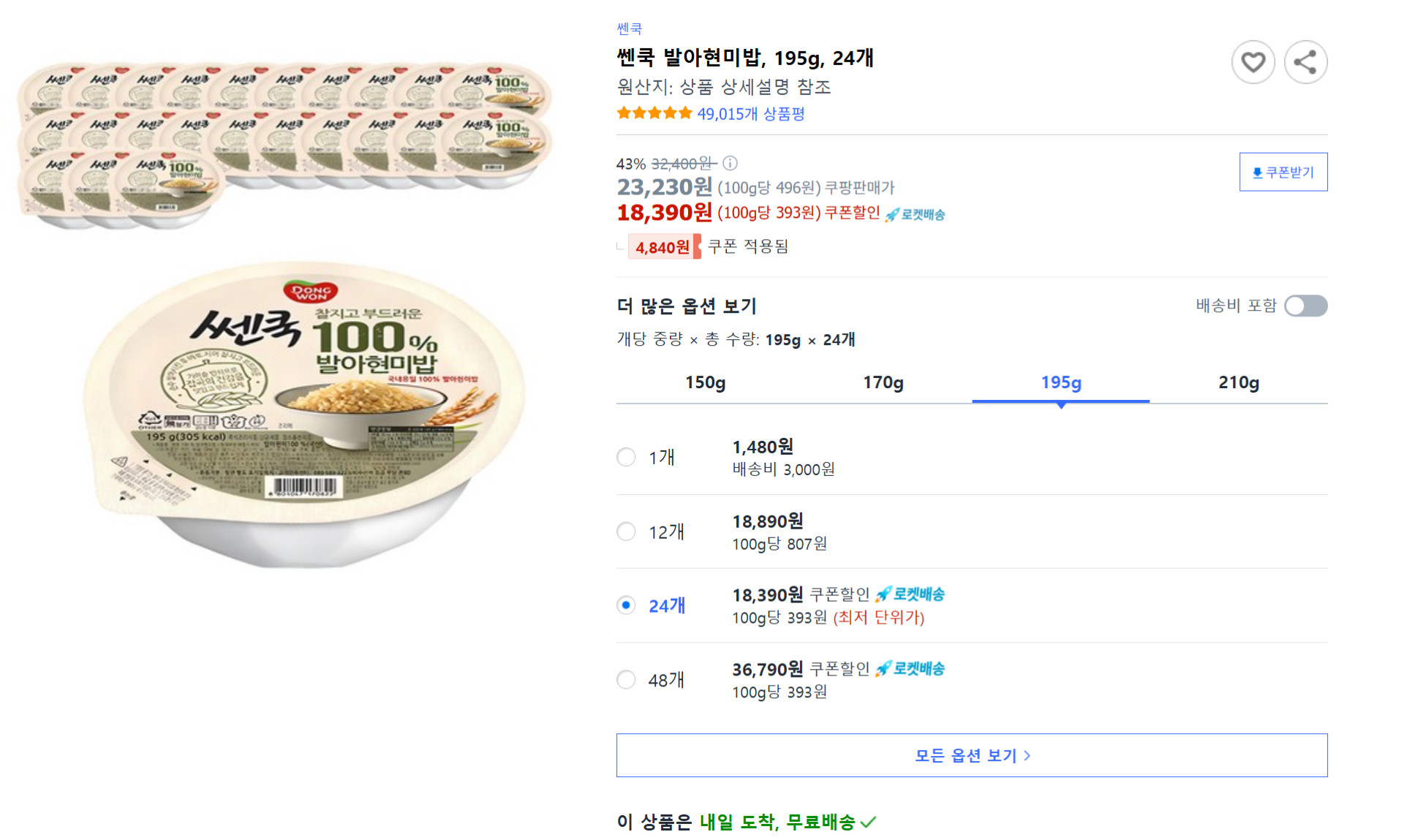Click the 로켓배송 badge in the 24개 option
Viewport: 1404px width, 840px height.
click(x=911, y=594)
